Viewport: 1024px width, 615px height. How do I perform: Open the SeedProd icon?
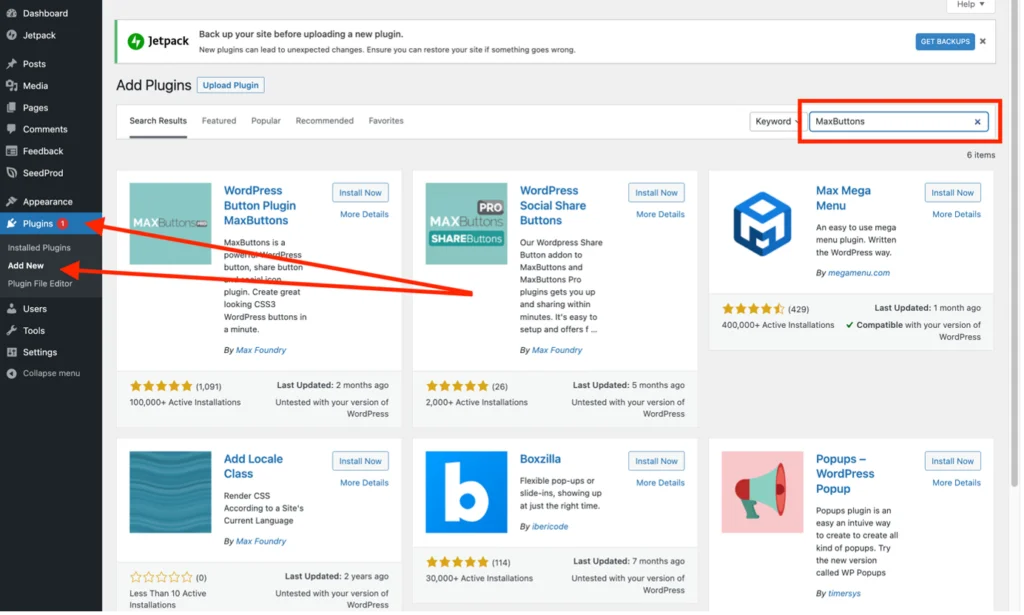pos(12,173)
